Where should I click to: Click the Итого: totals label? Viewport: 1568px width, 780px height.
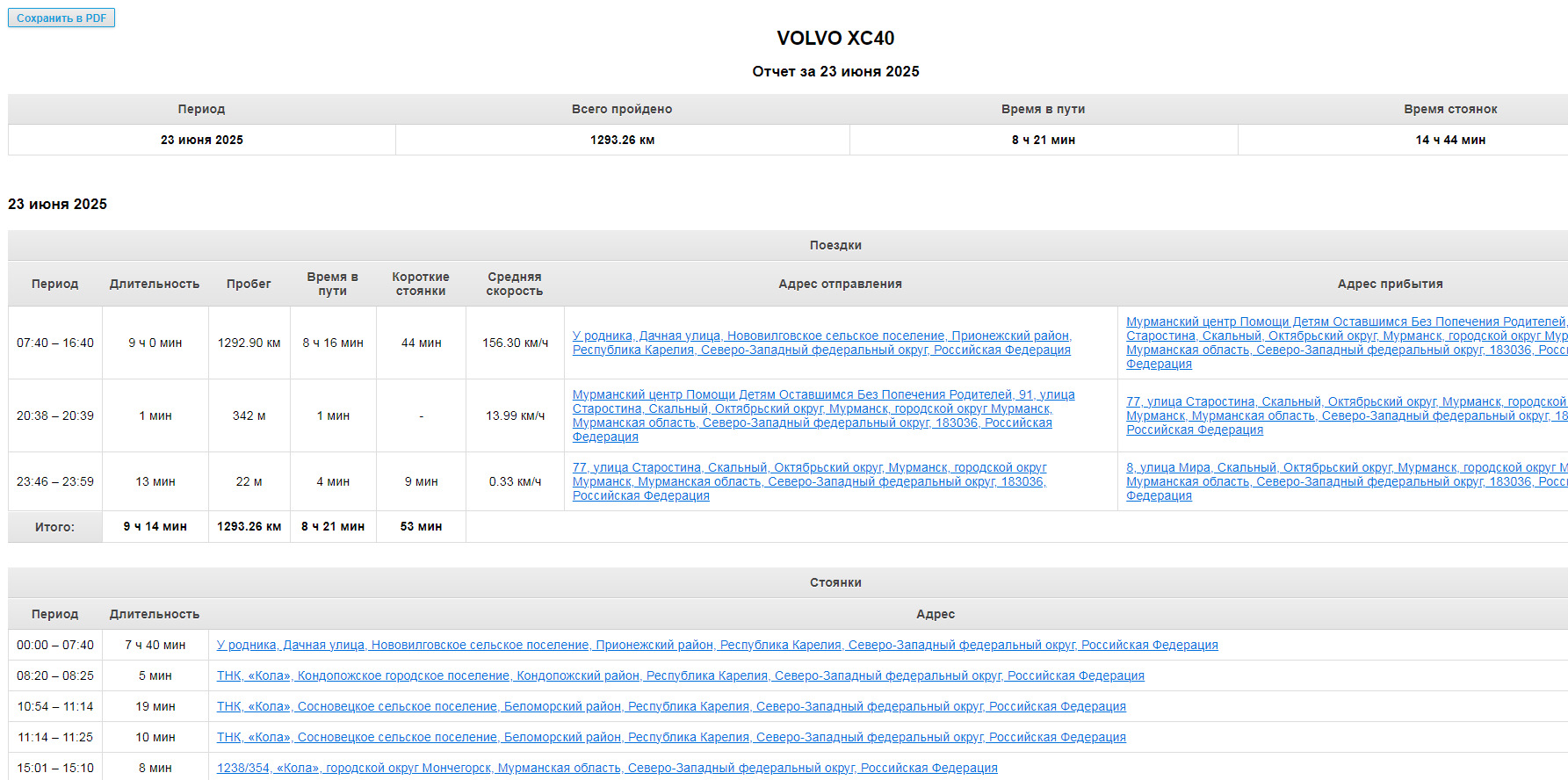(55, 527)
